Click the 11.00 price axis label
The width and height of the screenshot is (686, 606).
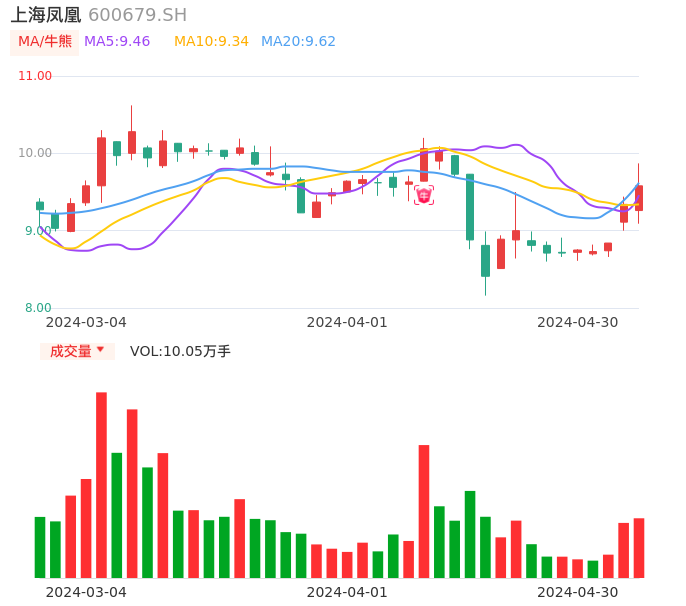tap(36, 76)
